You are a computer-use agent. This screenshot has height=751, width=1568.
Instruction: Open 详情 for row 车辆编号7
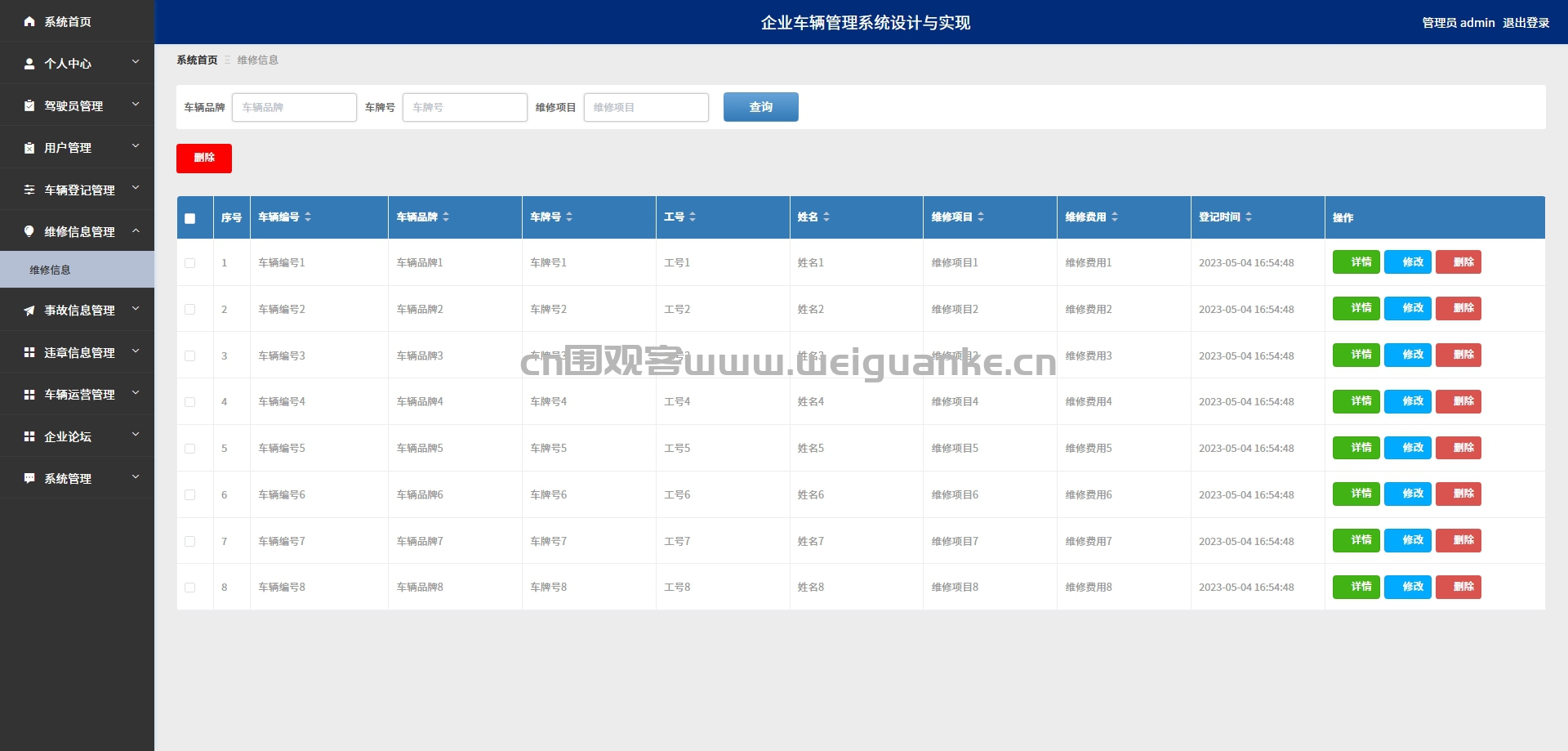(x=1356, y=540)
